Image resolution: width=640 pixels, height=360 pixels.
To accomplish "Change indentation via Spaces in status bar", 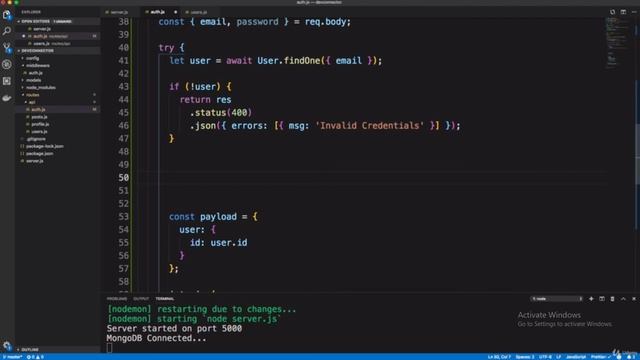I will point(524,357).
